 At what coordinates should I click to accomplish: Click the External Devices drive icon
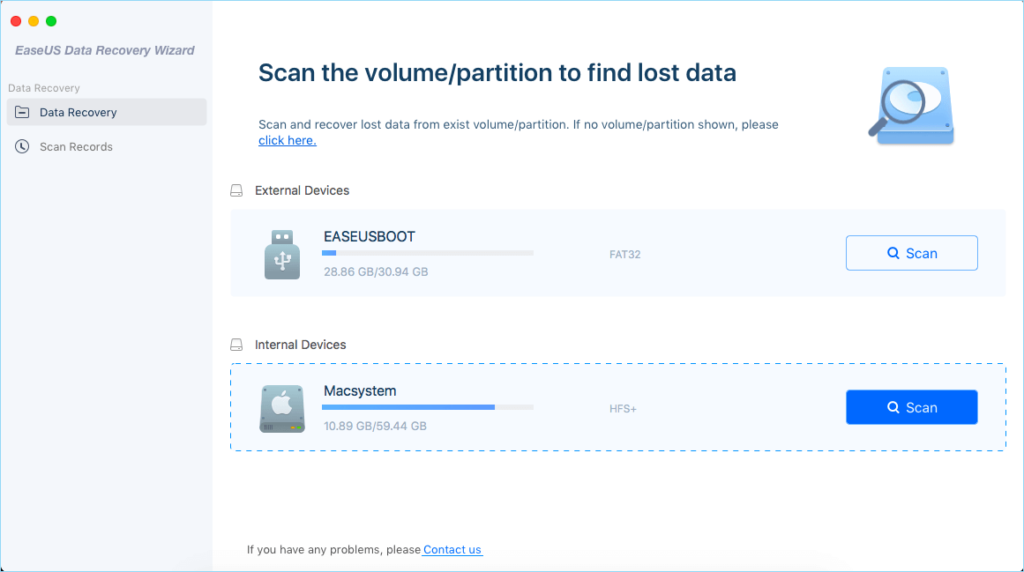(x=237, y=190)
